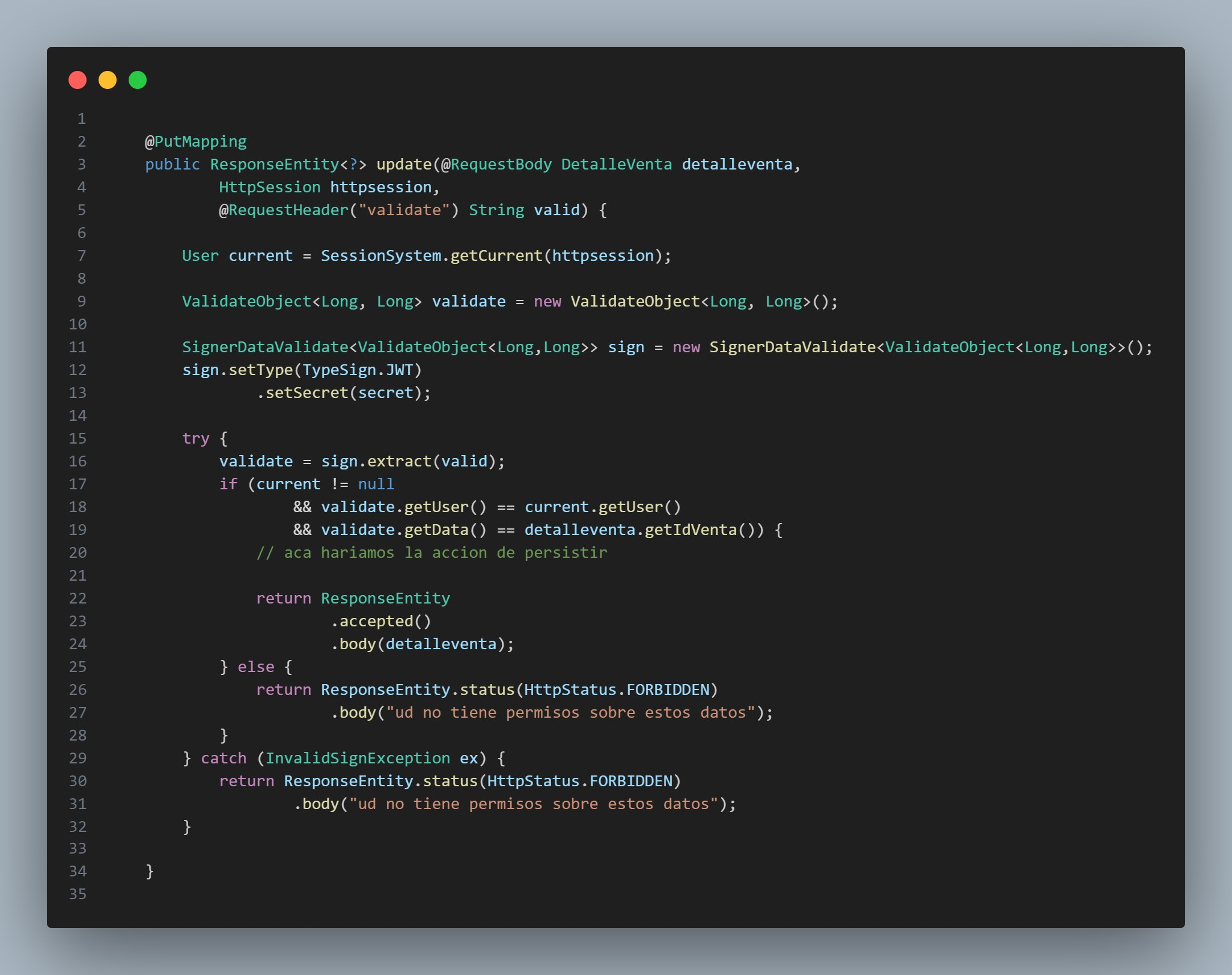This screenshot has height=975, width=1232.
Task: Click 'catch' keyword on line 29
Action: pos(224,759)
